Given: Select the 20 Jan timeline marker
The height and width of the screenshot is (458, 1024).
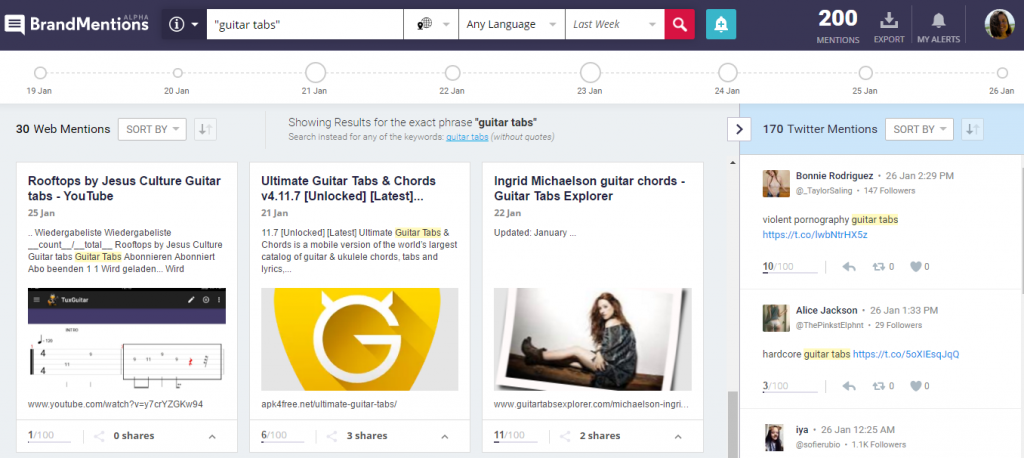Looking at the screenshot, I should [177, 73].
